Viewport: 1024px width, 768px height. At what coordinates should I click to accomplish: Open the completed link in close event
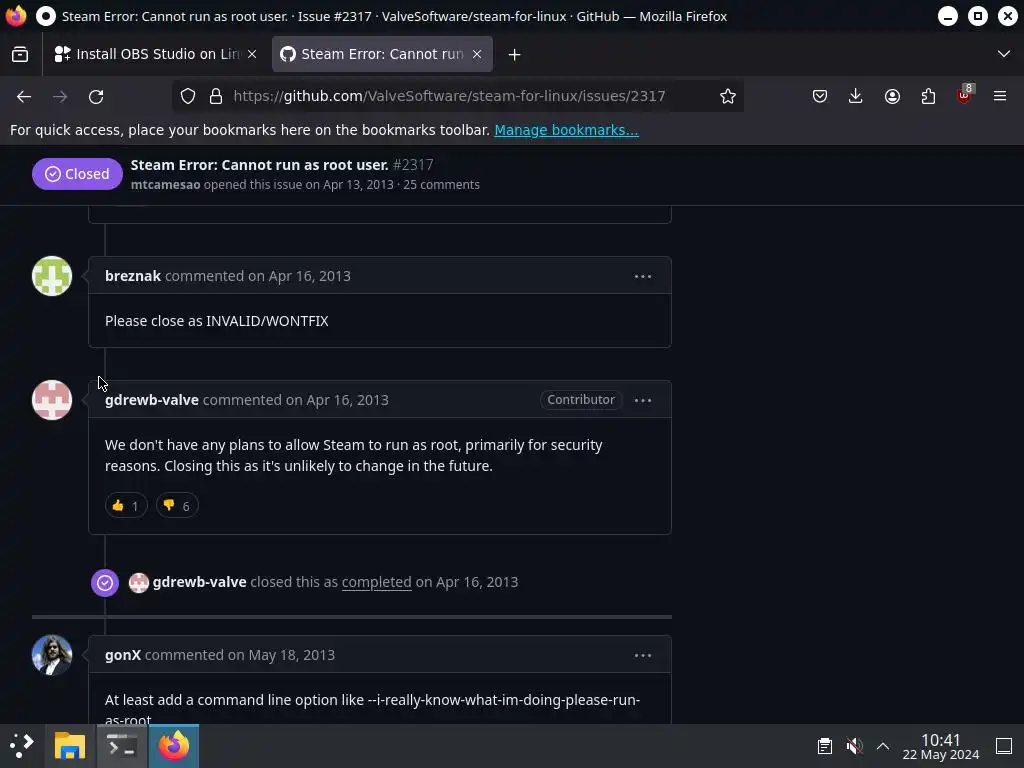coord(376,583)
